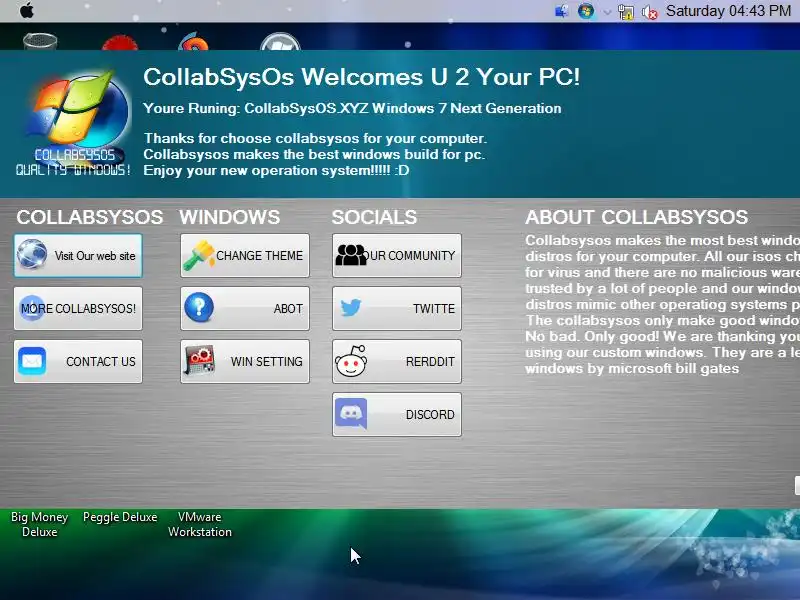The height and width of the screenshot is (600, 800).
Task: Click the CHANGE THEME button
Action: click(245, 256)
